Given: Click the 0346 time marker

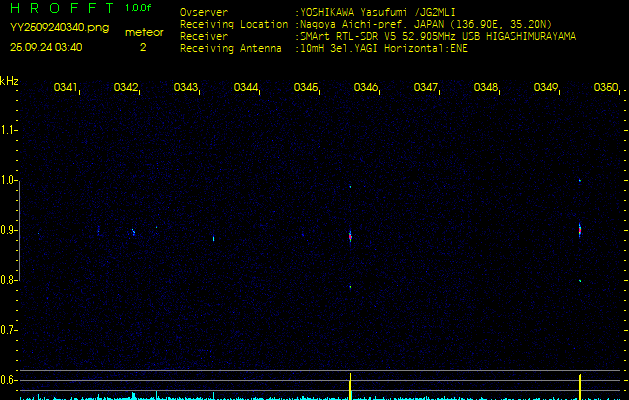Looking at the screenshot, I should (366, 87).
